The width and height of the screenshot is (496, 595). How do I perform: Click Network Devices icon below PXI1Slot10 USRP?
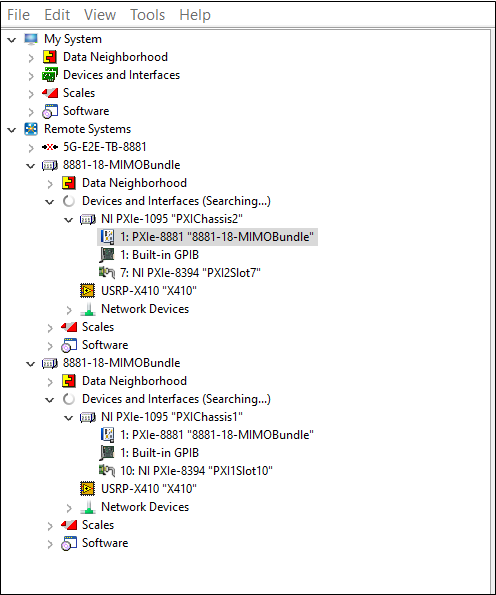88,507
